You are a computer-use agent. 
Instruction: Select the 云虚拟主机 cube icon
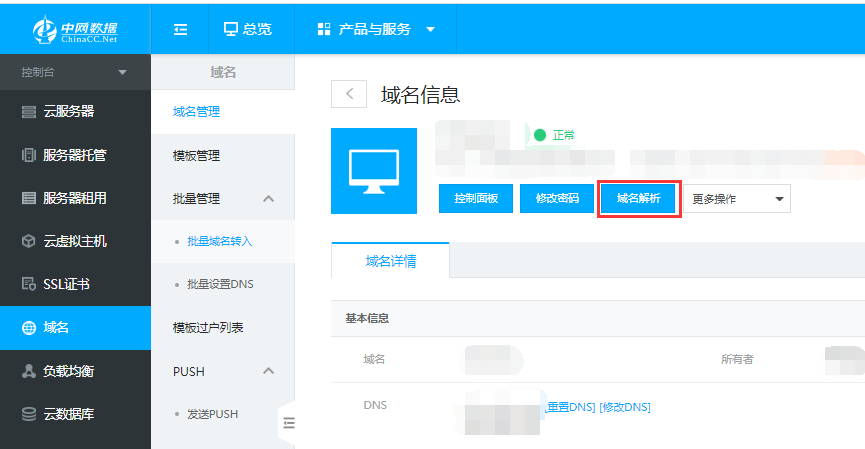tap(29, 241)
